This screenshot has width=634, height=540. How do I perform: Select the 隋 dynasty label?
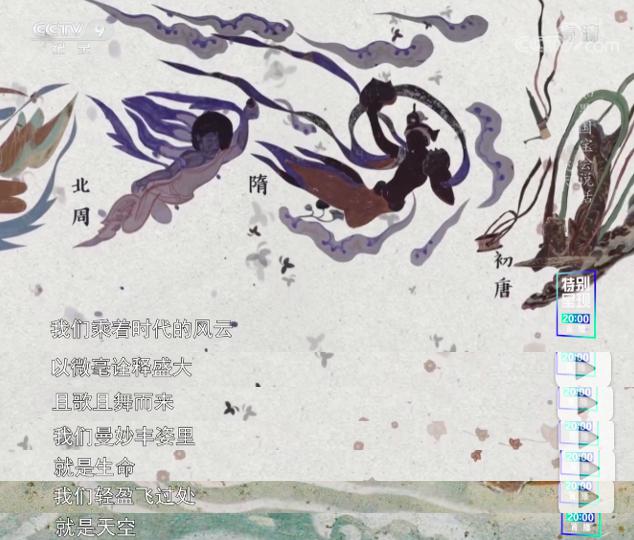tap(259, 184)
